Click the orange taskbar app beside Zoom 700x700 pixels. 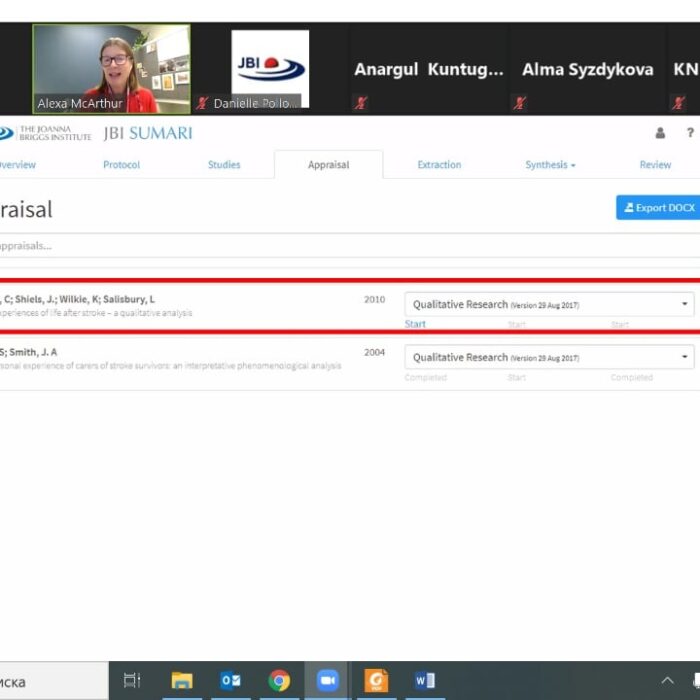376,681
